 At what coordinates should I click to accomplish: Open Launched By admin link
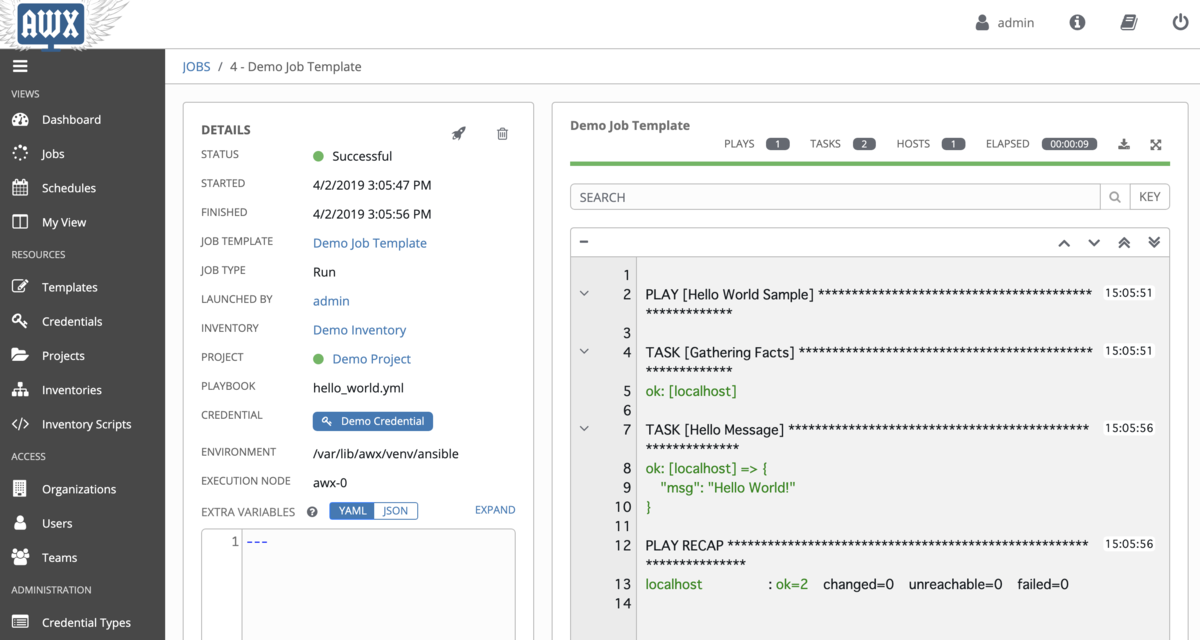331,301
